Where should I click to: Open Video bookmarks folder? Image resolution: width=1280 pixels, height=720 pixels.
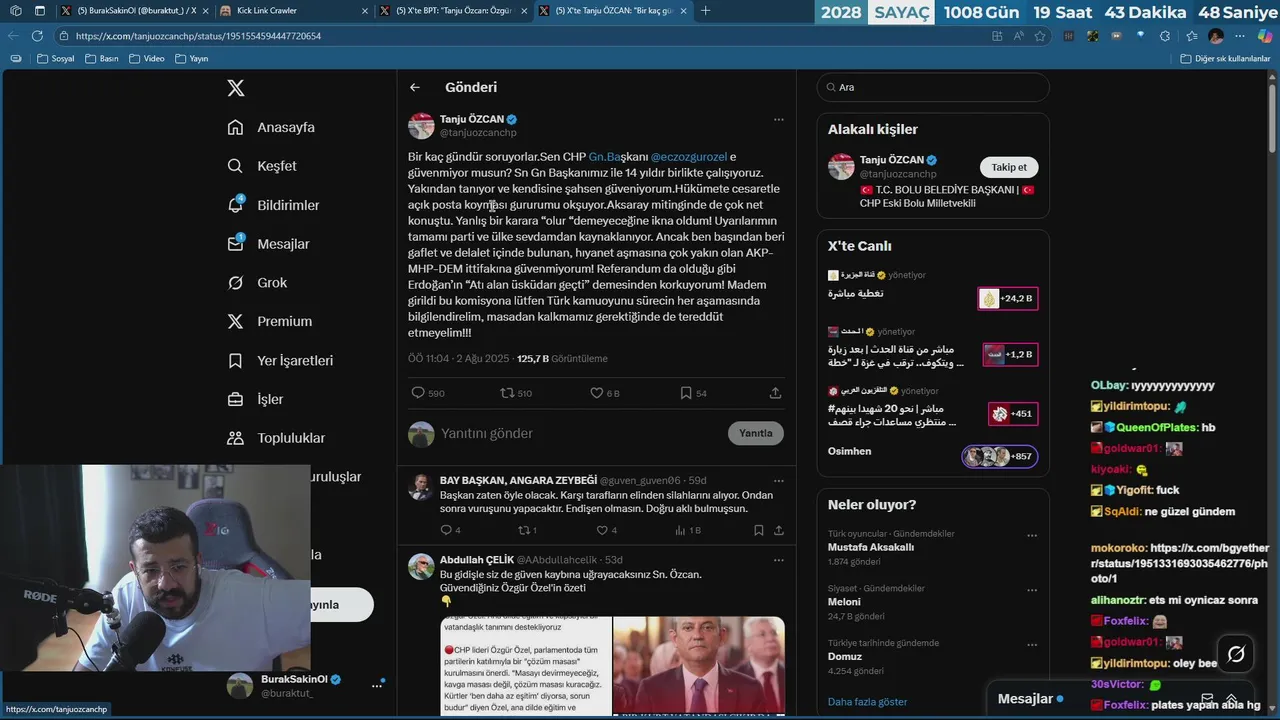pos(146,58)
